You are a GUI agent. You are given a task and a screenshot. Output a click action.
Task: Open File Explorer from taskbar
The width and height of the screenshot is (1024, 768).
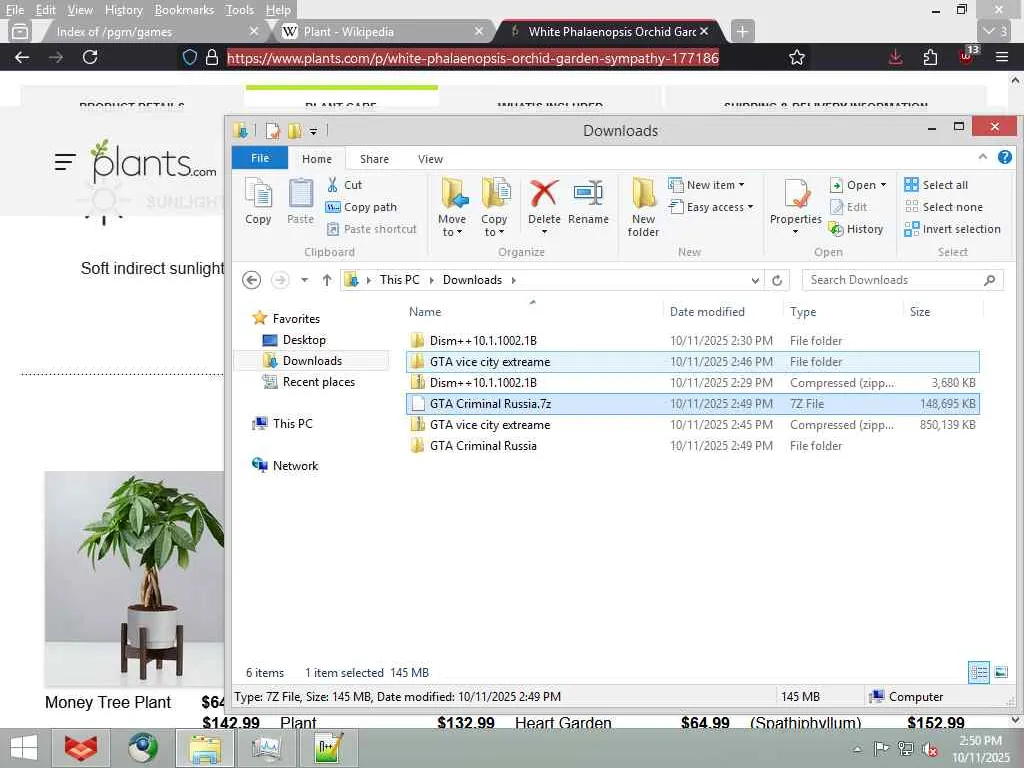(204, 748)
